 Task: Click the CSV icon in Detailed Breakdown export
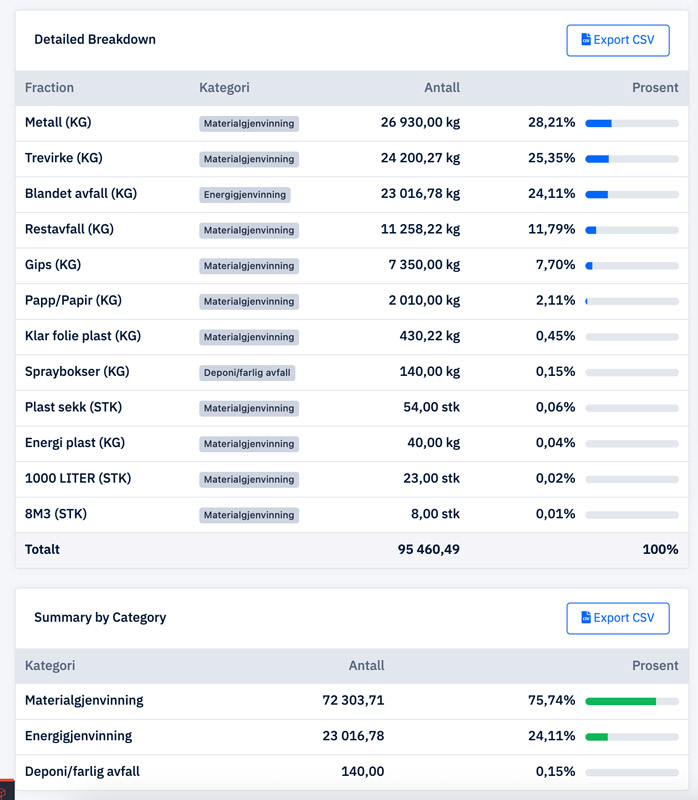pyautogui.click(x=586, y=40)
